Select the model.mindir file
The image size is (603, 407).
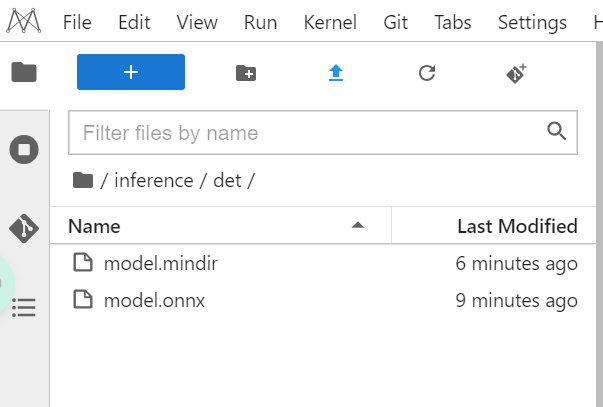pos(160,264)
